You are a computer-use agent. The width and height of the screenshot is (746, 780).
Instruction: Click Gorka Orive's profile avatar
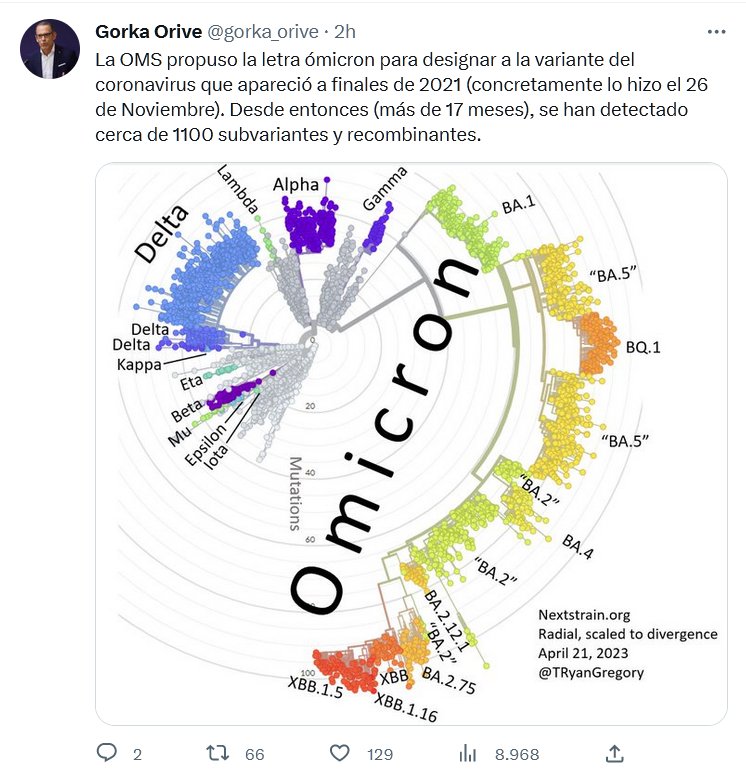pyautogui.click(x=50, y=49)
